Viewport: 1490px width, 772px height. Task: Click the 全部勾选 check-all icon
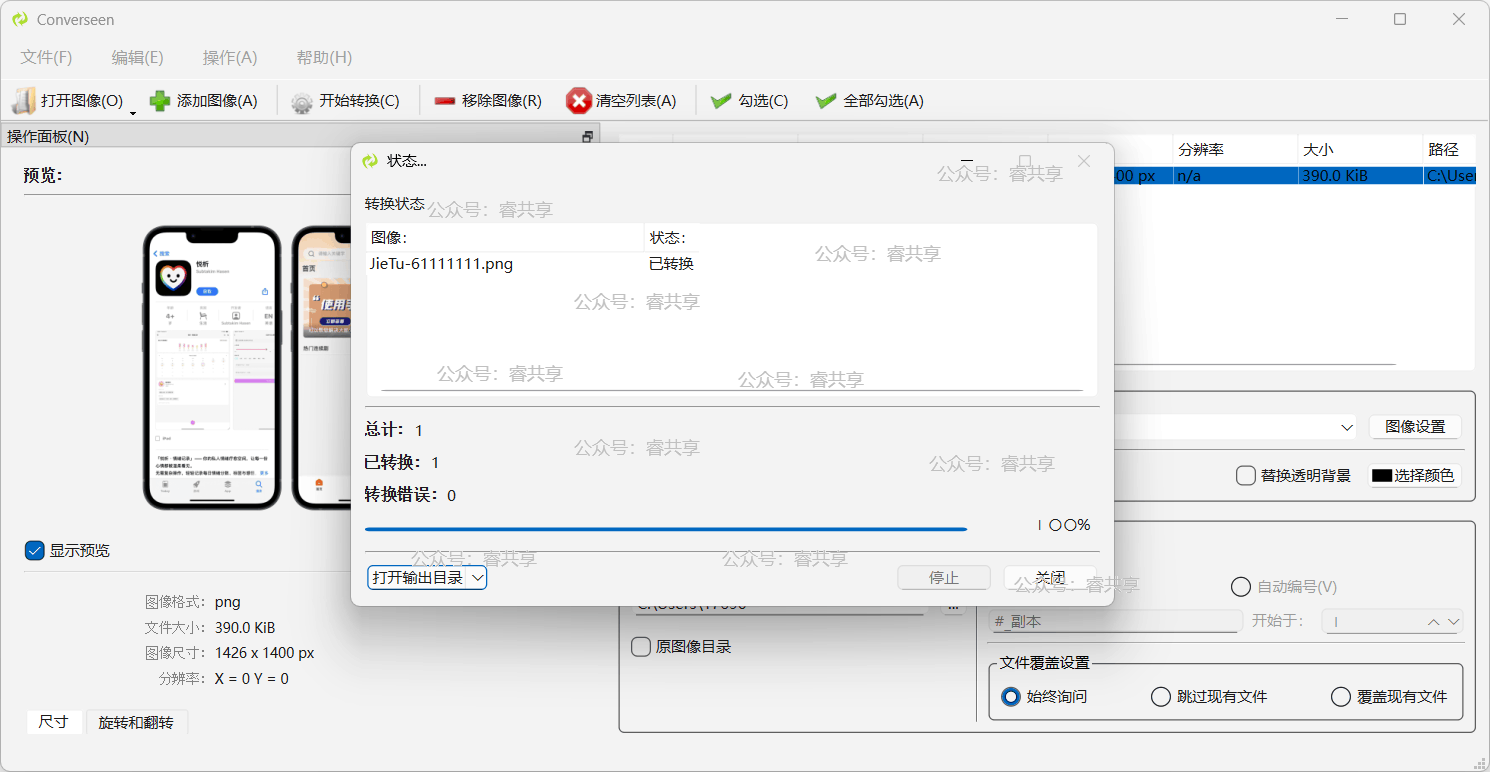pyautogui.click(x=826, y=101)
